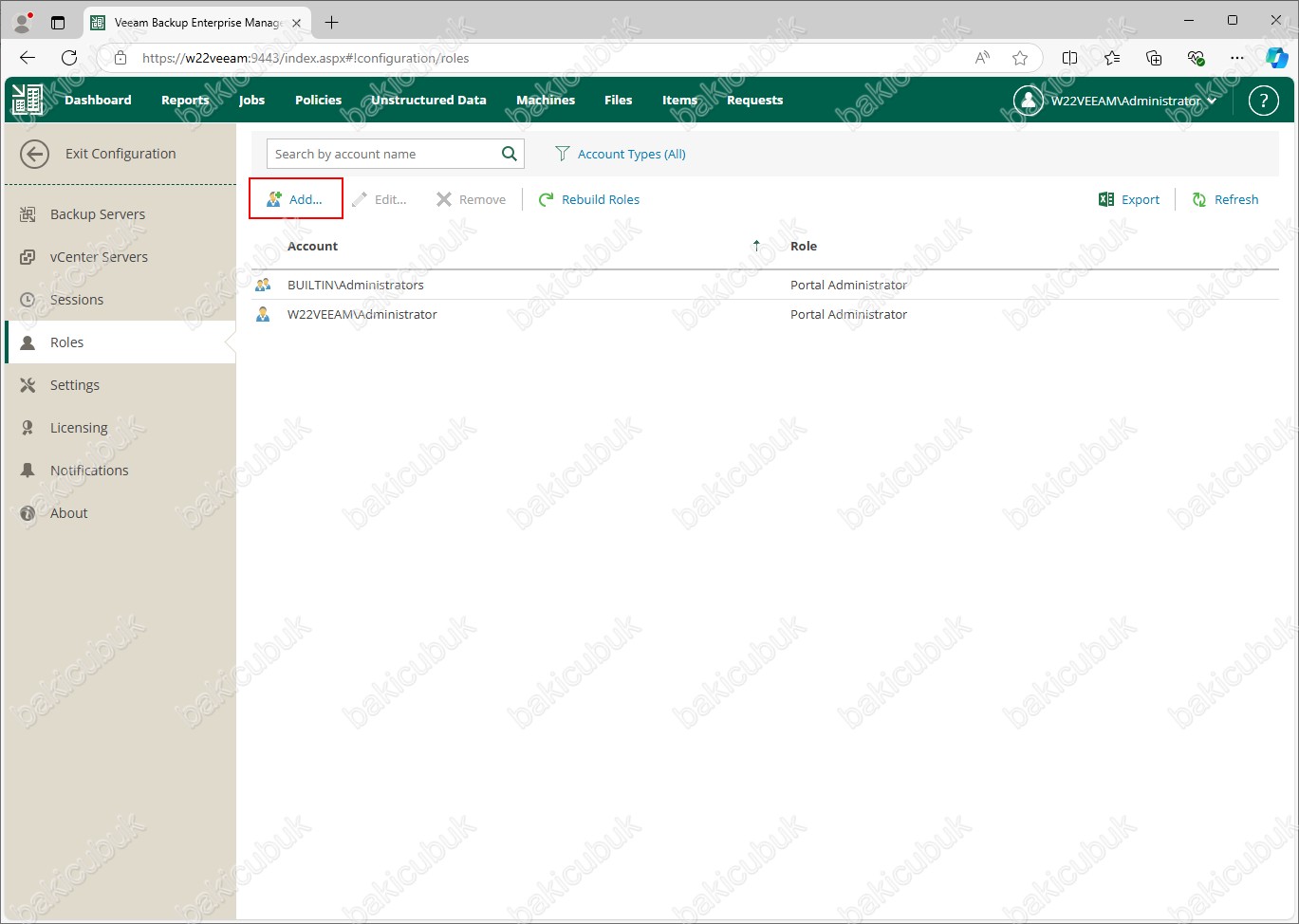Viewport: 1299px width, 924px height.
Task: Open the browser Collections icon
Action: pos(1154,58)
